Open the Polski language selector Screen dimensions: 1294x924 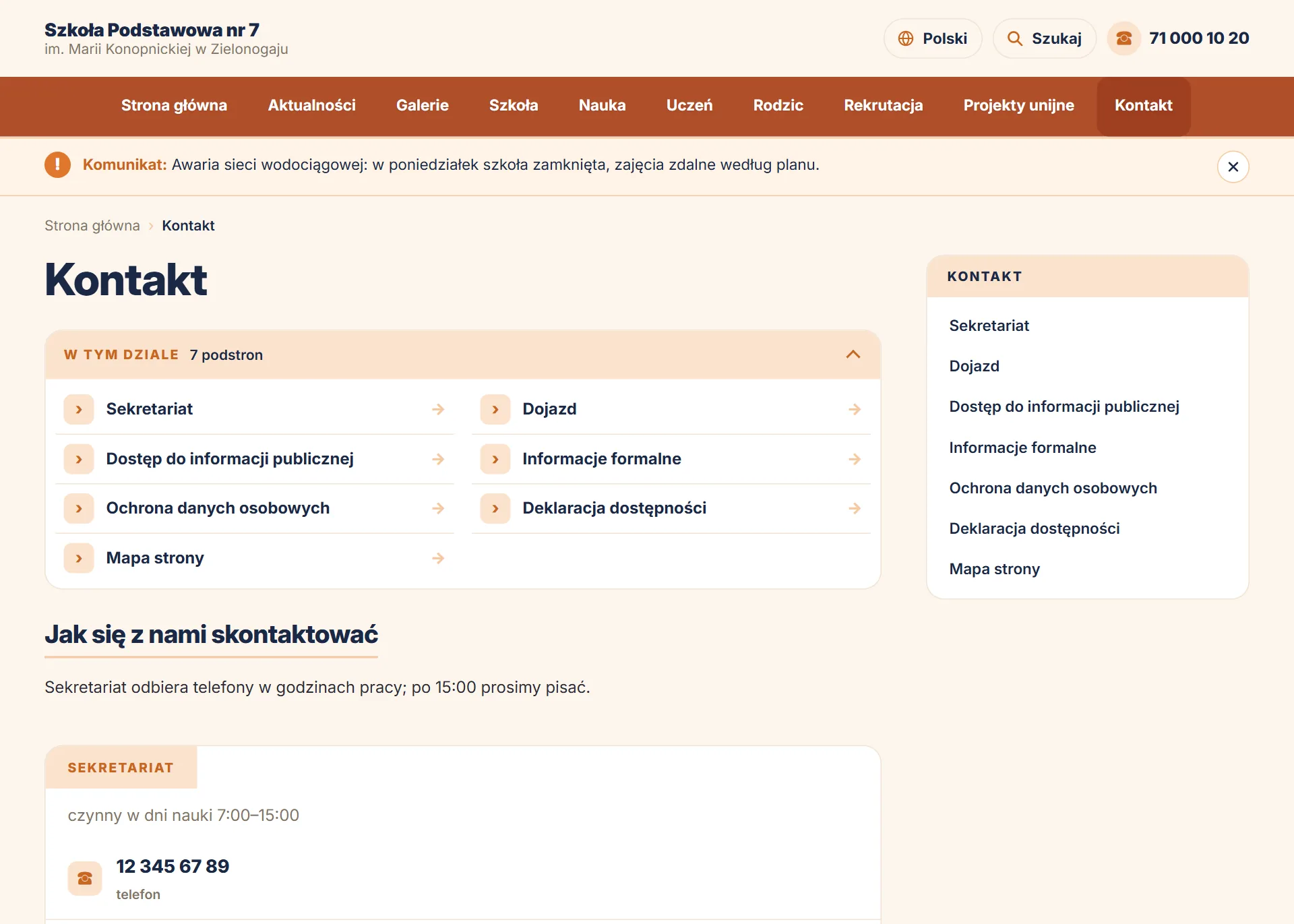(x=933, y=38)
